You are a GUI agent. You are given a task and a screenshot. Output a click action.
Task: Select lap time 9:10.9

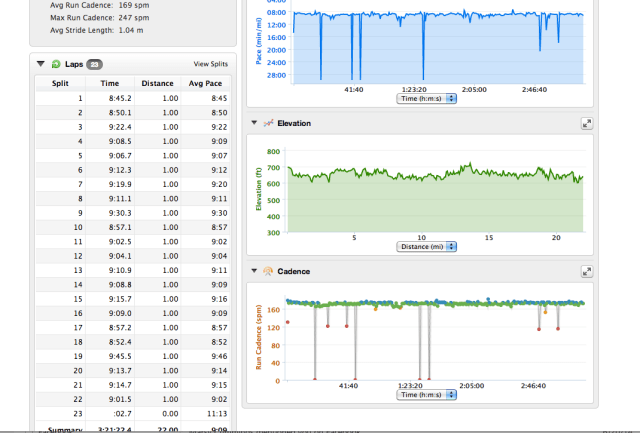(x=120, y=270)
